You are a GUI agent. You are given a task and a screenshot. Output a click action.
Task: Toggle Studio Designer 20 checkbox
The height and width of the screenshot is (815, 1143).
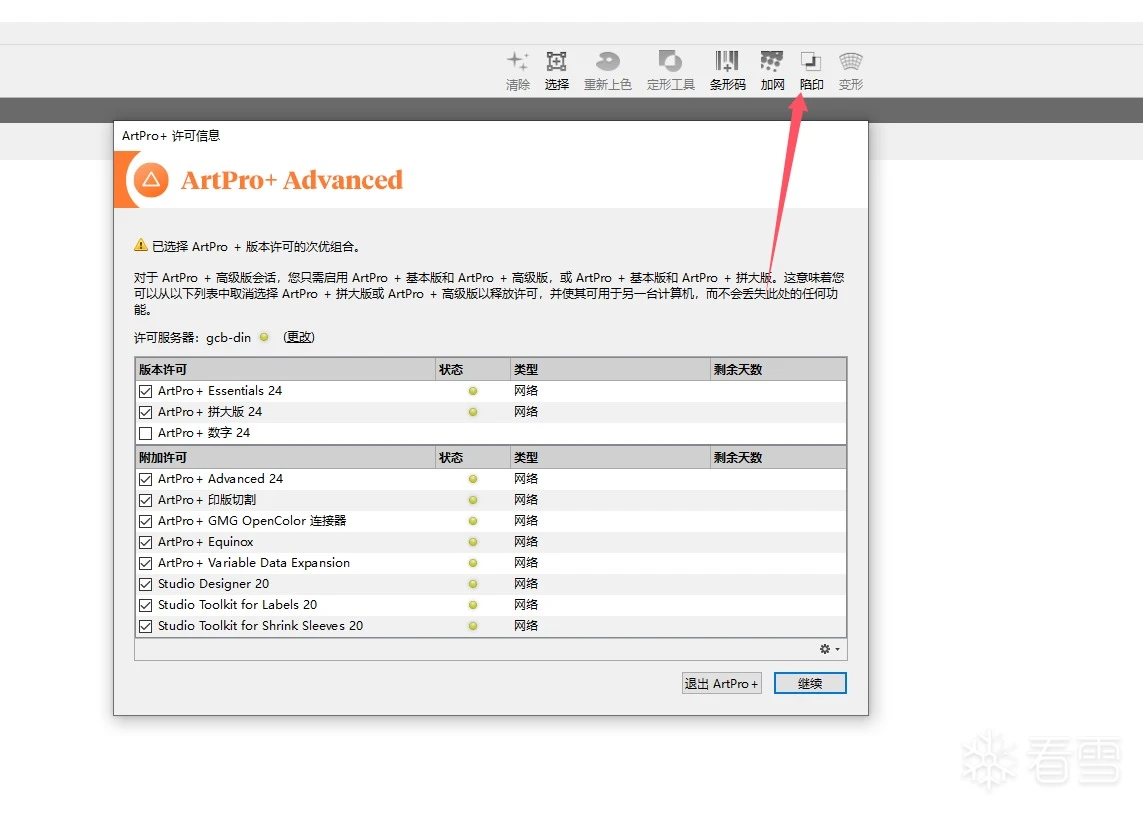146,585
